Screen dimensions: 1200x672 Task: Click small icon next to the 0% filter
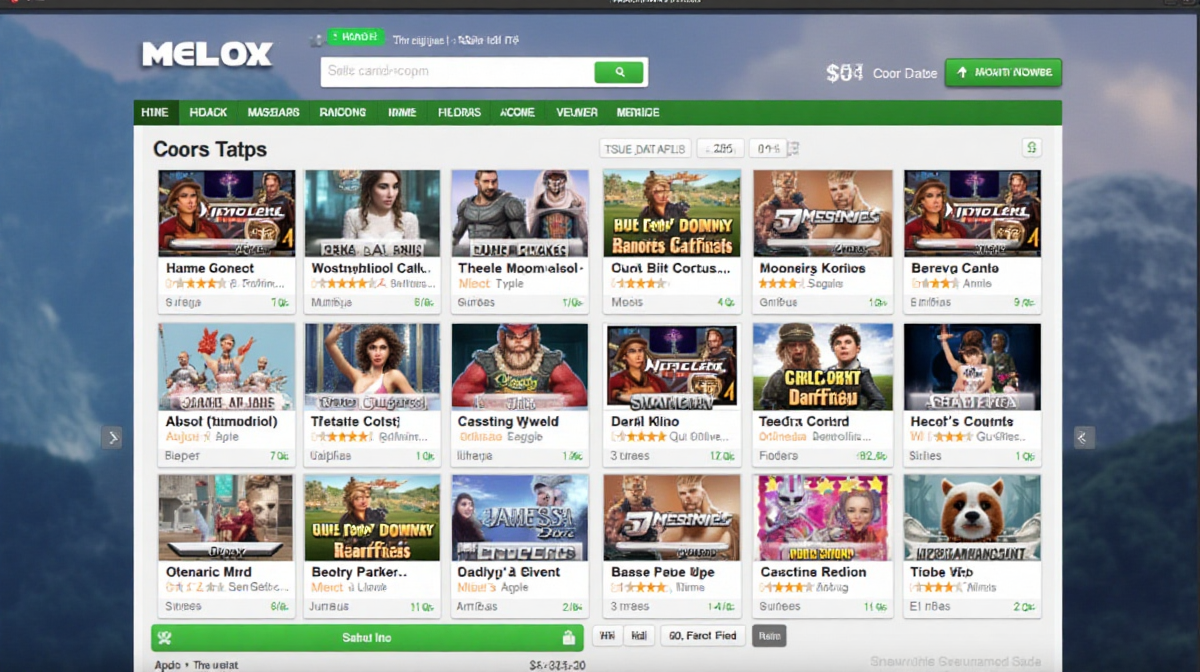tap(793, 149)
